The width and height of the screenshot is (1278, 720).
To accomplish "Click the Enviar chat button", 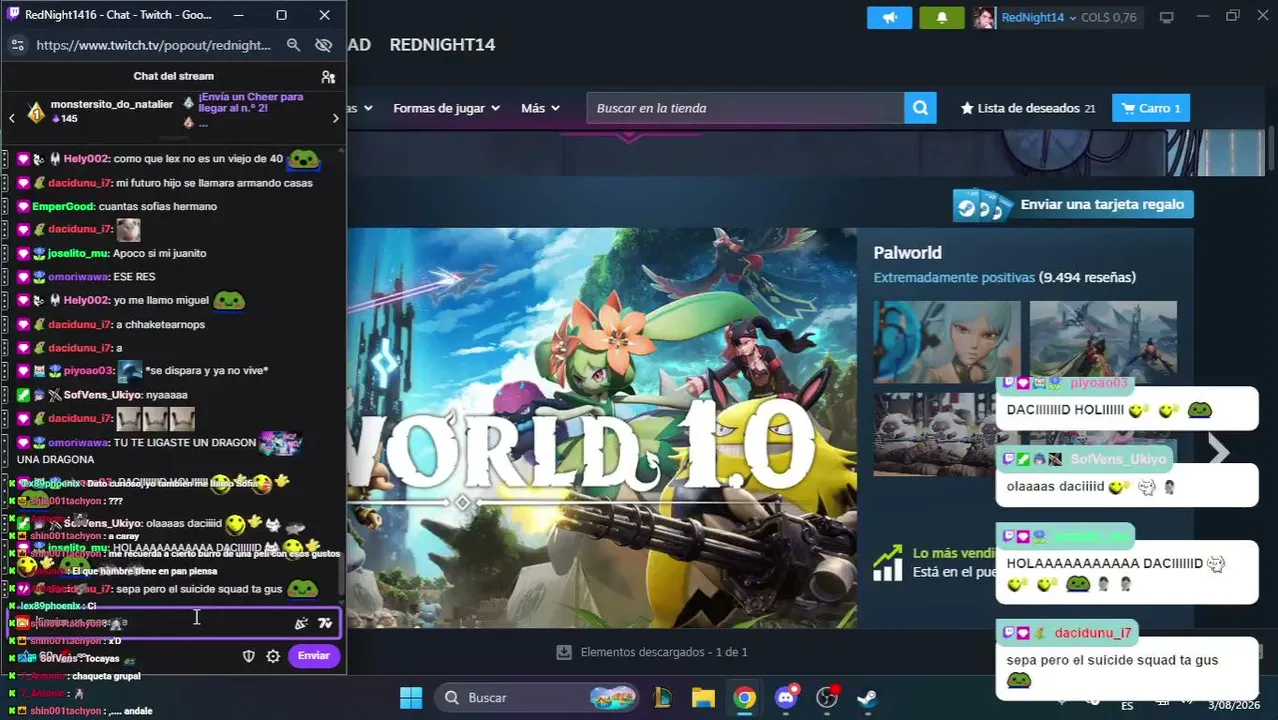I will pyautogui.click(x=313, y=656).
